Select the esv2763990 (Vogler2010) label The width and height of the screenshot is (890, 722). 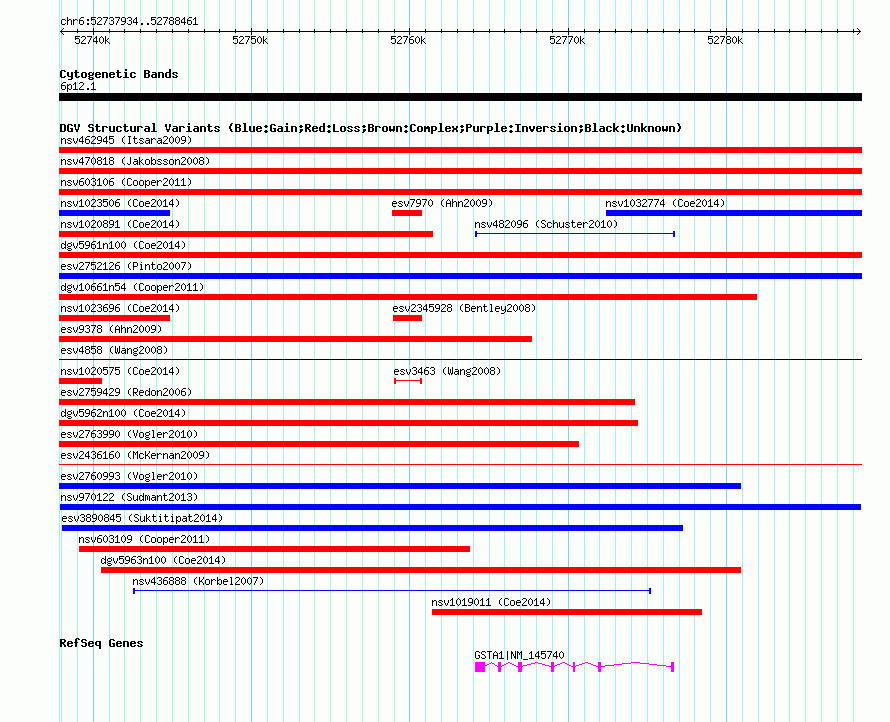pos(129,434)
